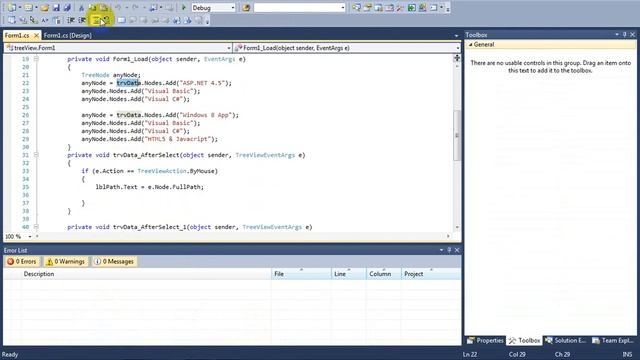The height and width of the screenshot is (360, 640).
Task: Toggle the 0 Messages filter
Action: point(114,261)
